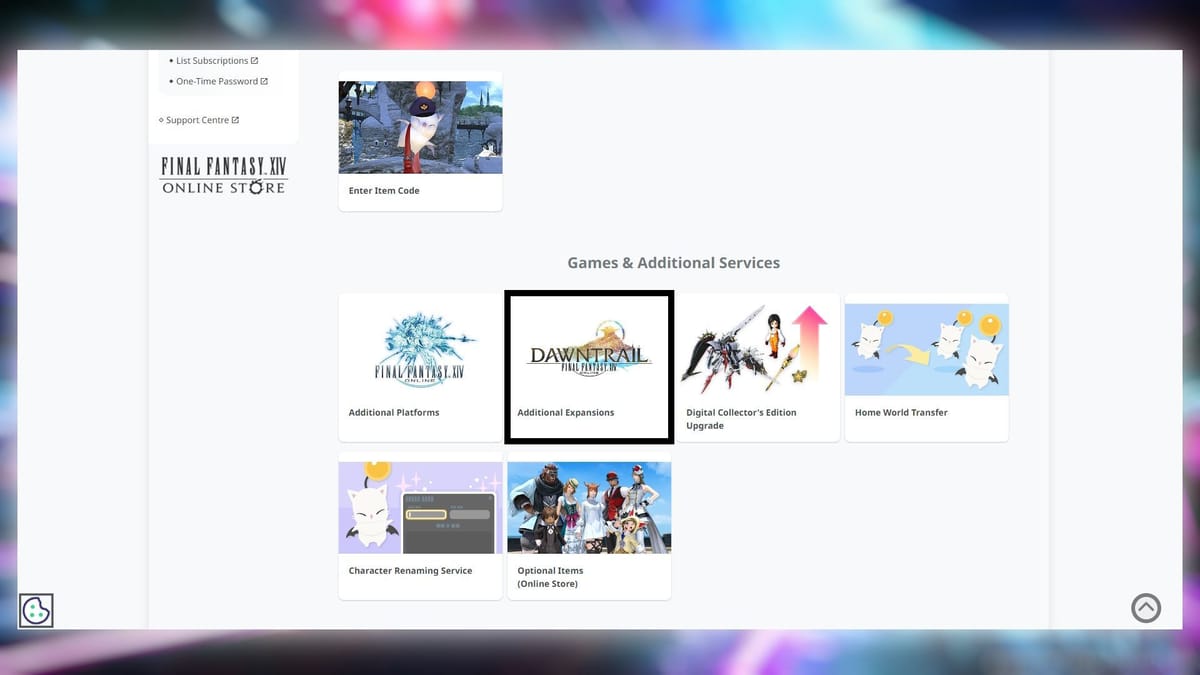Open the Enter Item Code card
The image size is (1200, 675).
pyautogui.click(x=420, y=140)
